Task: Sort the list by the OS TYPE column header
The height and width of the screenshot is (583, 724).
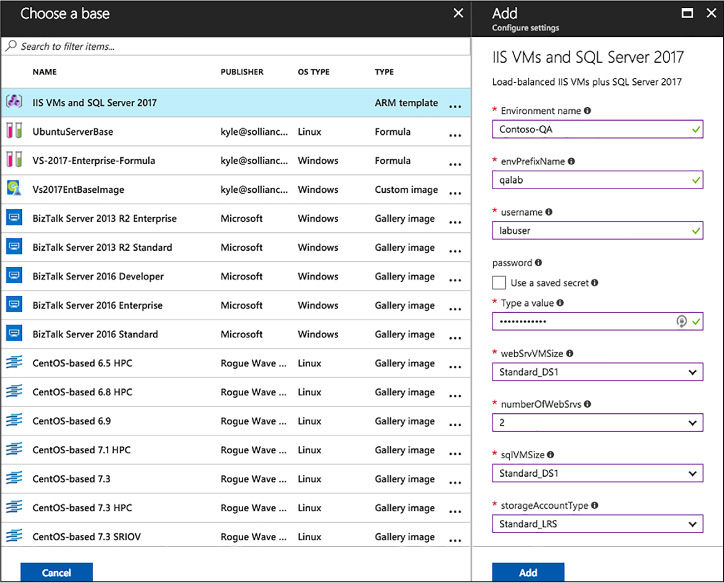Action: [x=314, y=72]
